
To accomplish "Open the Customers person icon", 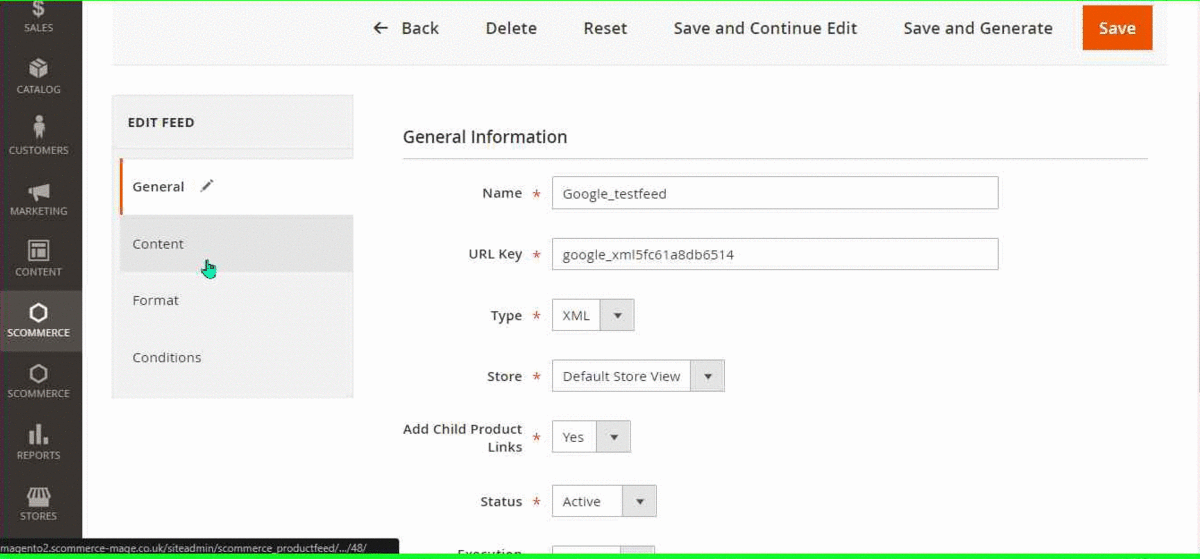I will pos(38,128).
